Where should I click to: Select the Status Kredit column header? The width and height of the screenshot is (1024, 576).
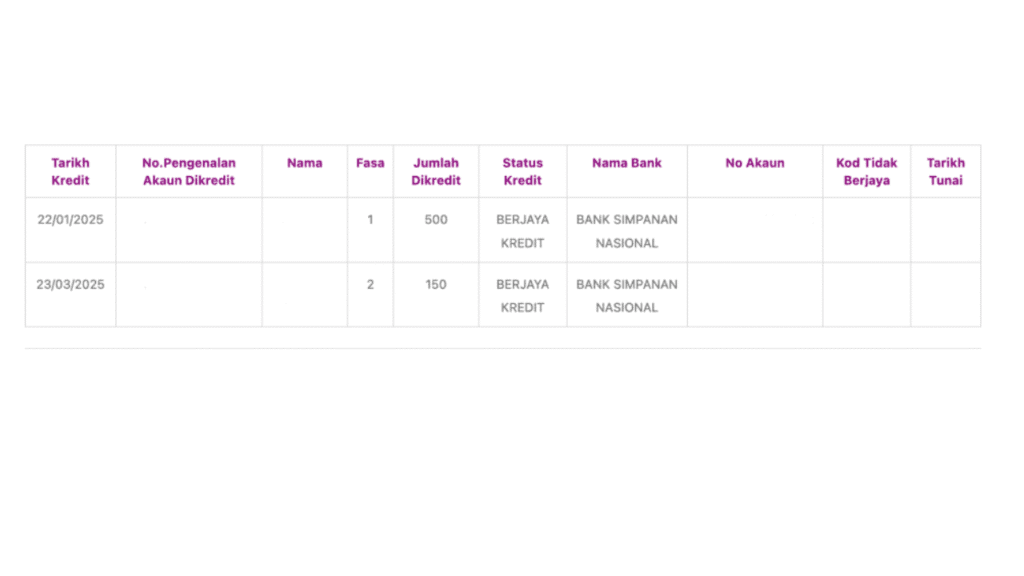522,171
